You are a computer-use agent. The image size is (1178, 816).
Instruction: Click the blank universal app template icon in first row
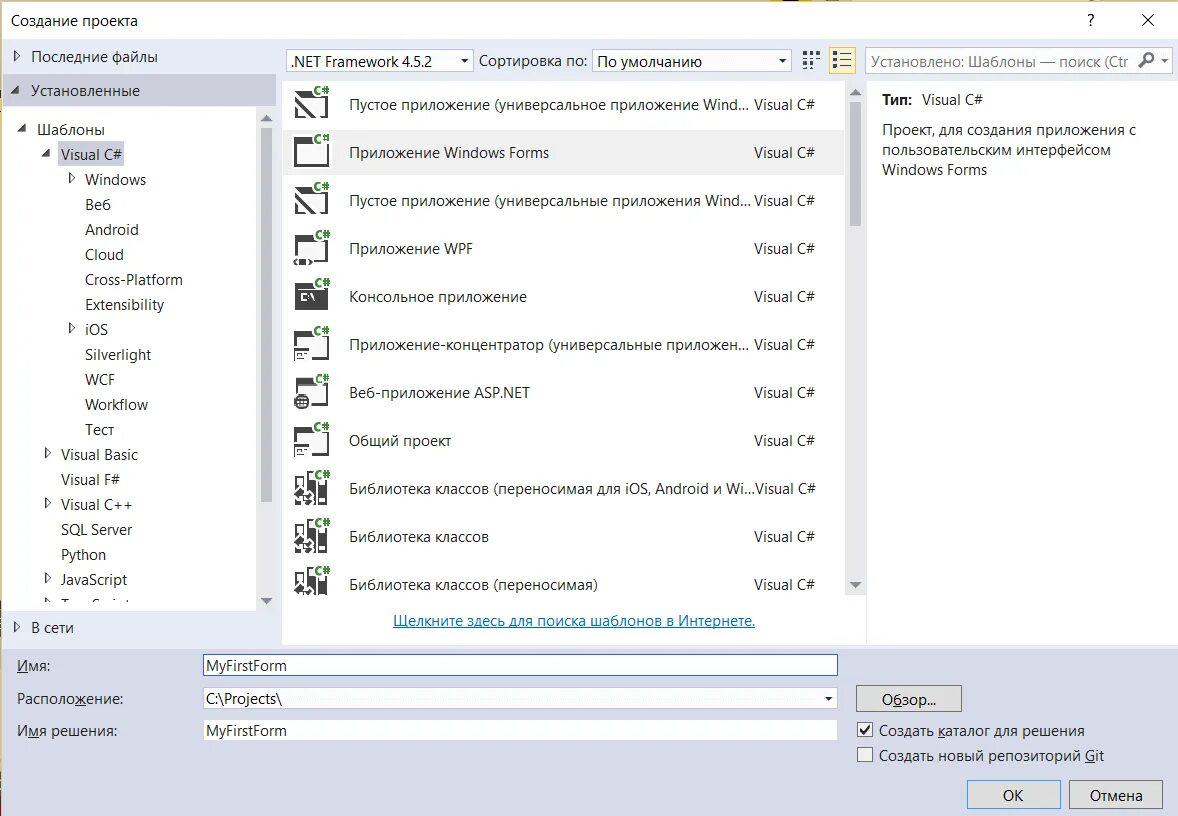pos(311,104)
